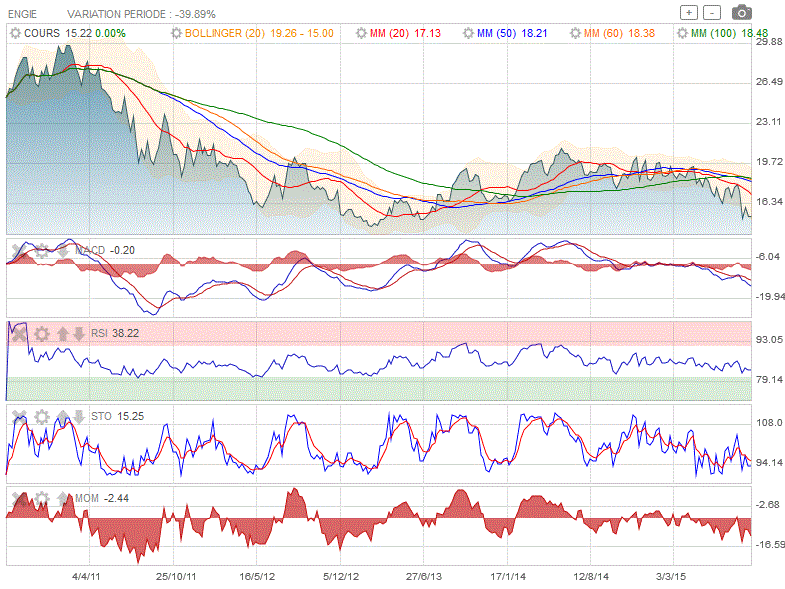Move the RSI panel down
This screenshot has height=589, width=785.
click(x=79, y=333)
